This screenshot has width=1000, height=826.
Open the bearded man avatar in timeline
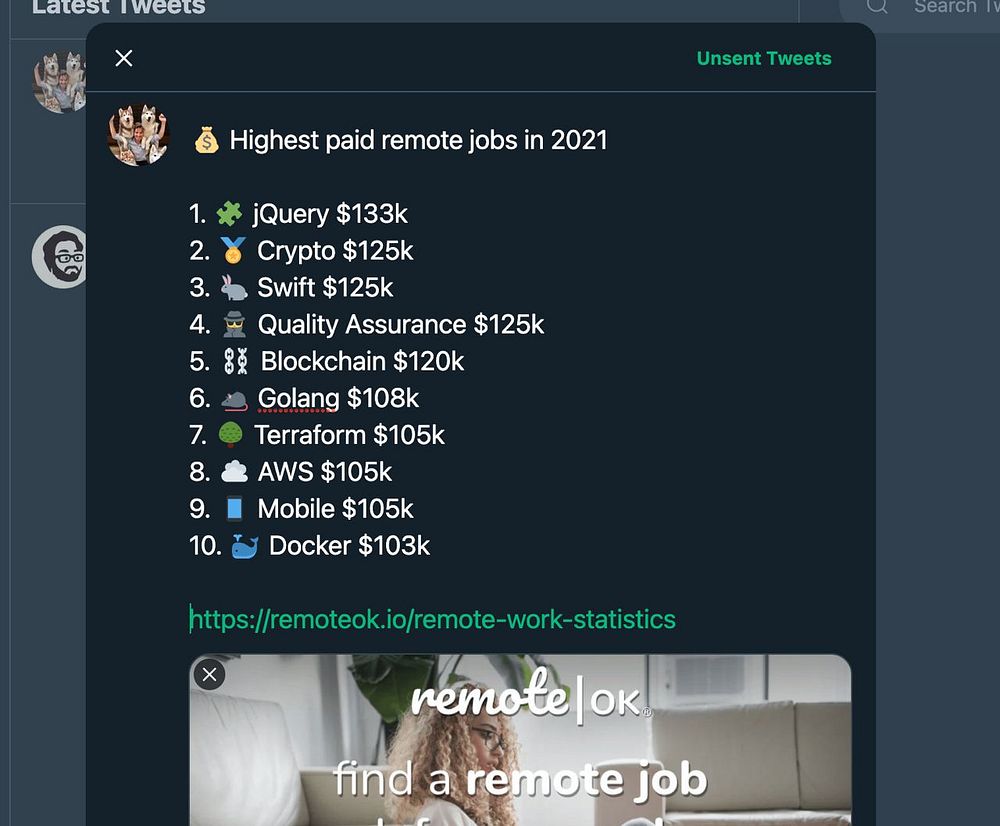pyautogui.click(x=62, y=257)
